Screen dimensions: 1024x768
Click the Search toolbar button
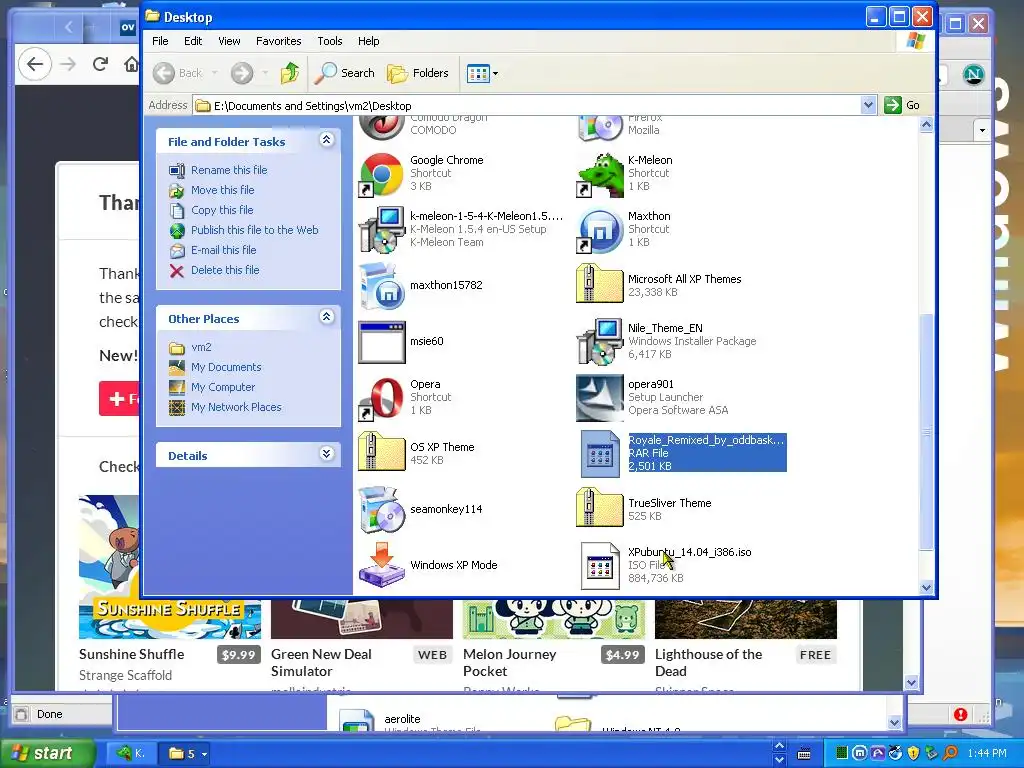tap(345, 73)
